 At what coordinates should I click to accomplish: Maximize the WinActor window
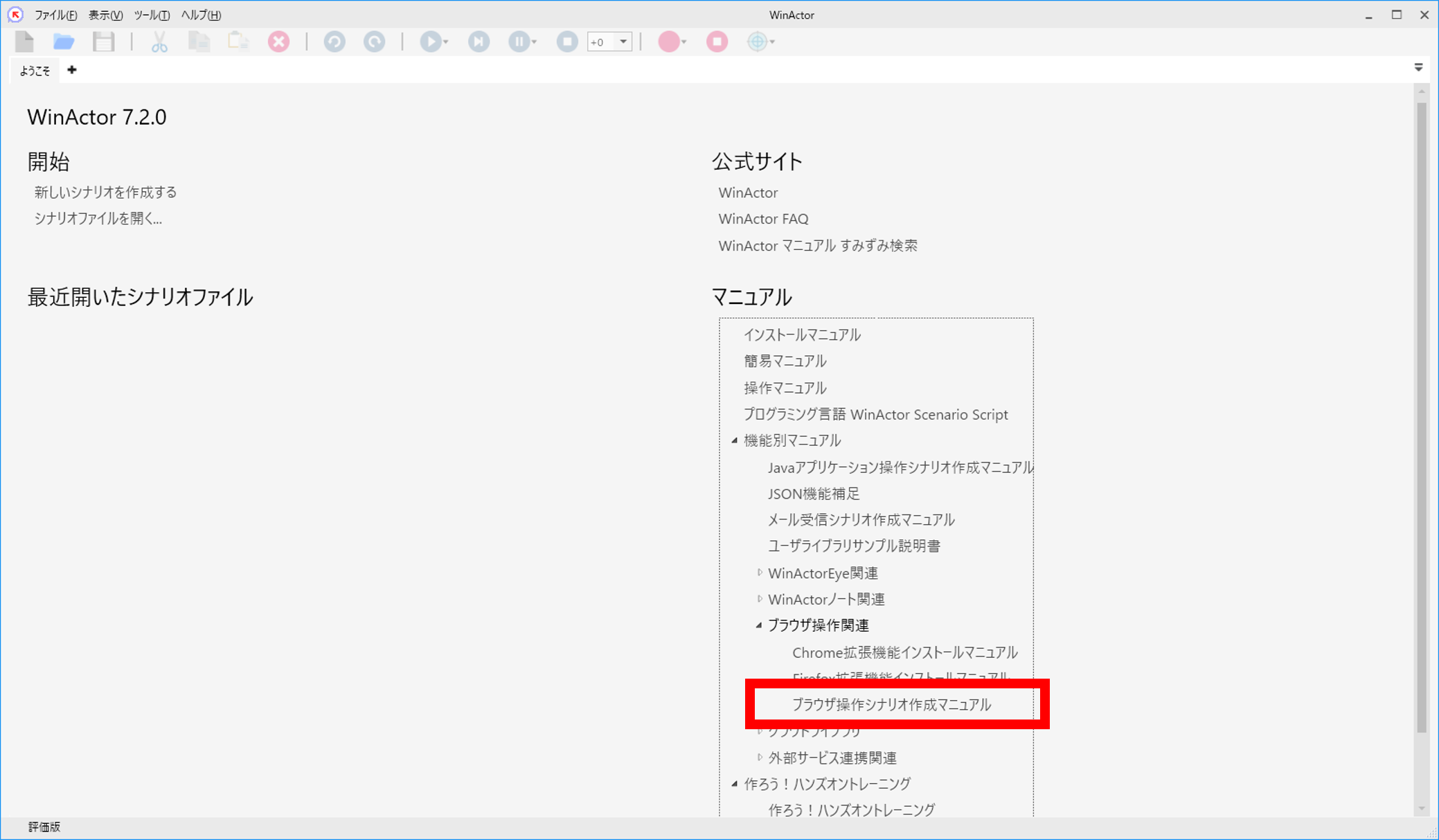click(x=1396, y=15)
